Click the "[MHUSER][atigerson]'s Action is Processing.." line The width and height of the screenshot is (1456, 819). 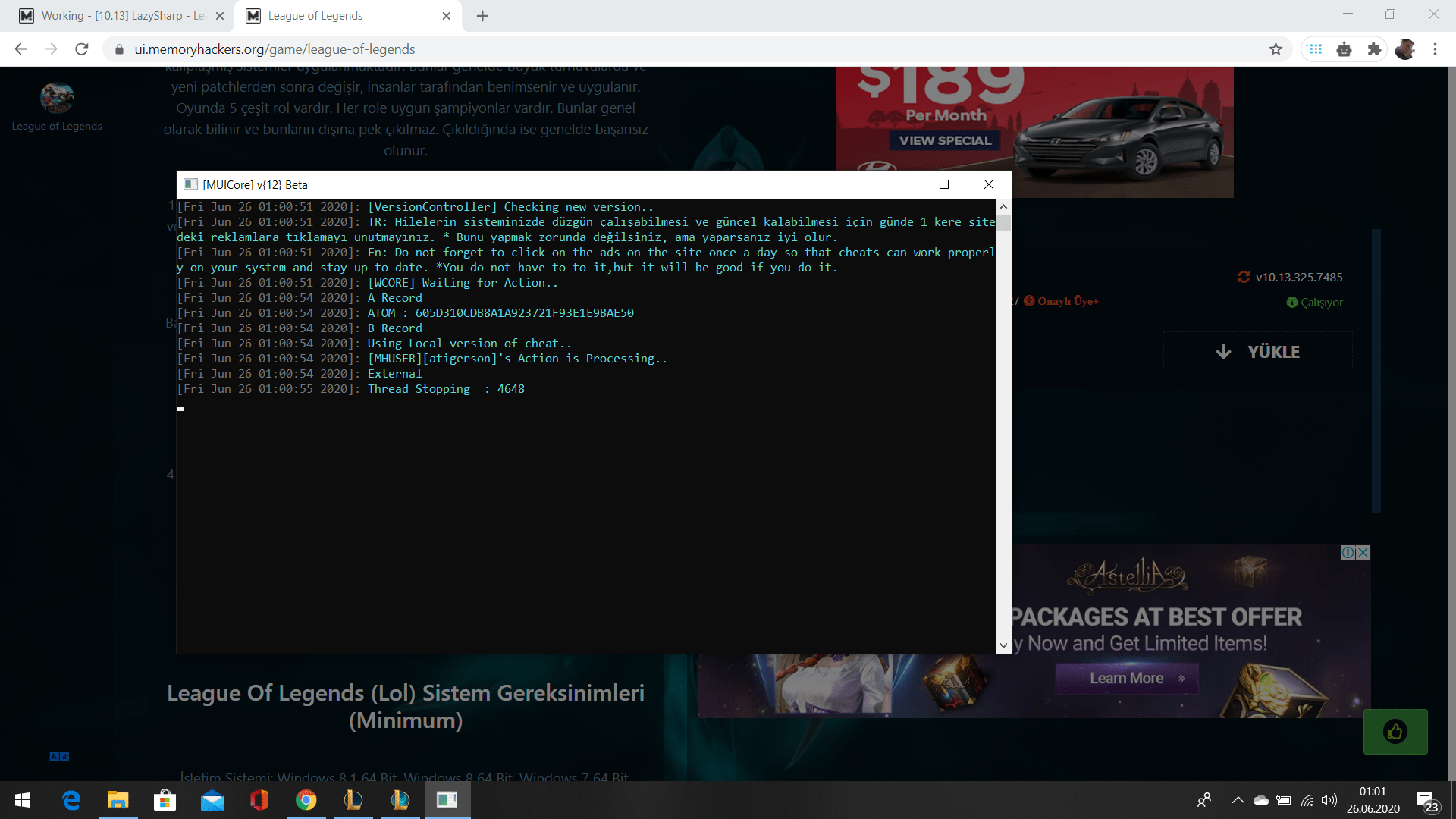click(517, 358)
